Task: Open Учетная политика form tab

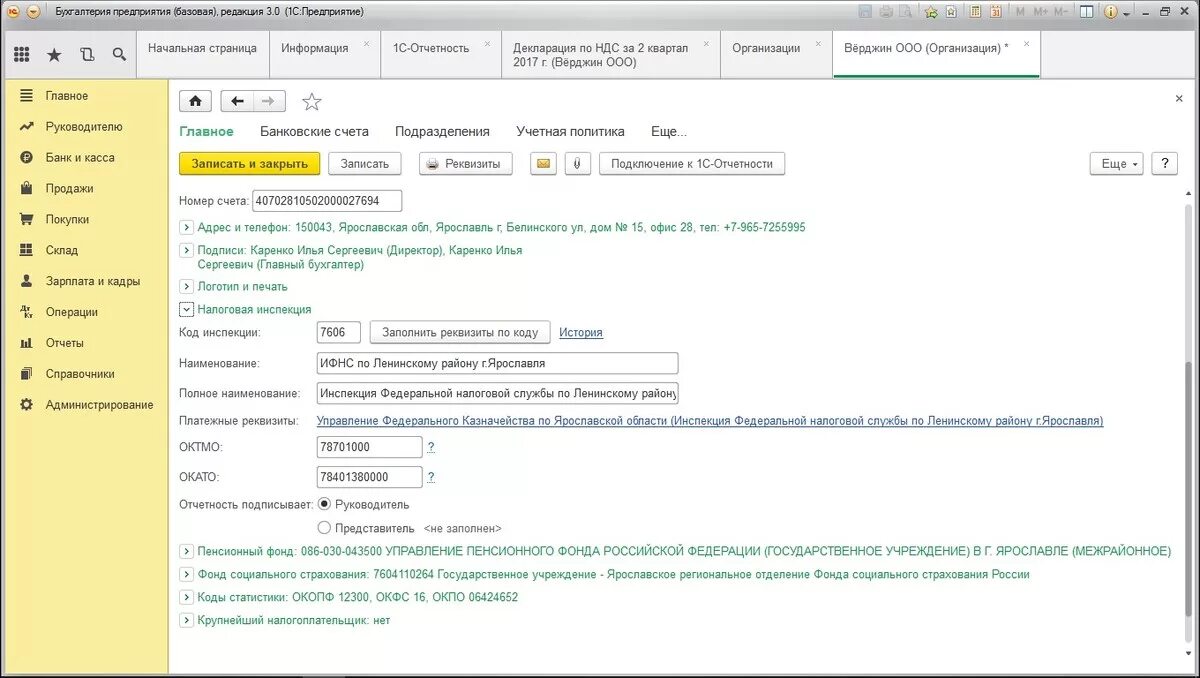Action: tap(570, 131)
